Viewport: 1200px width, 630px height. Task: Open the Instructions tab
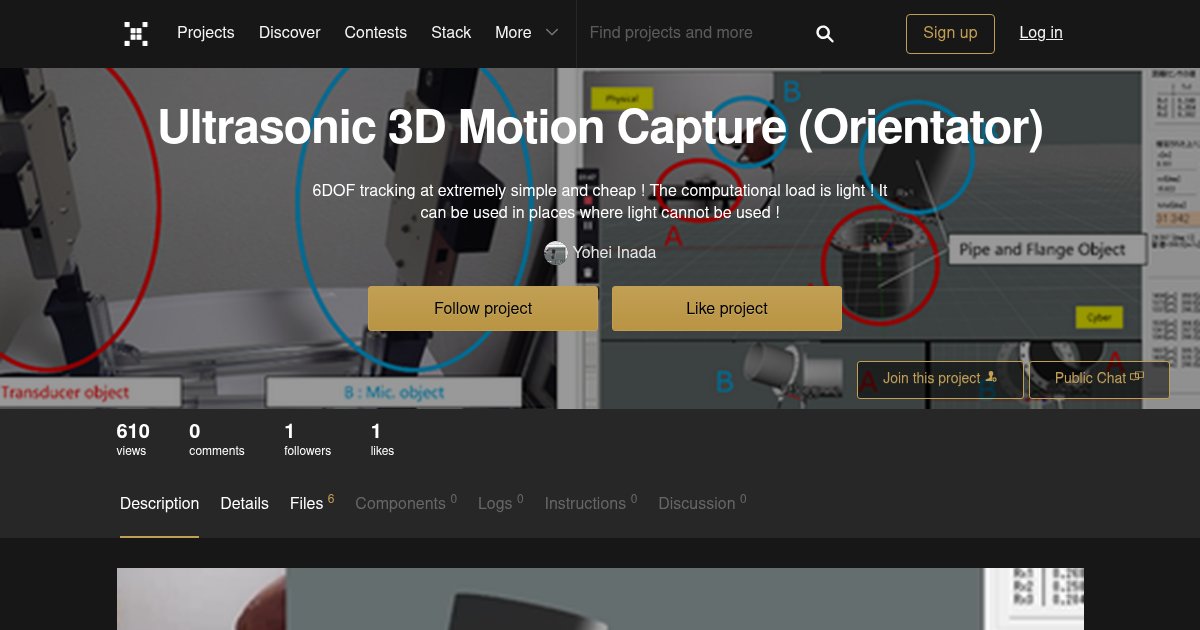coord(591,503)
